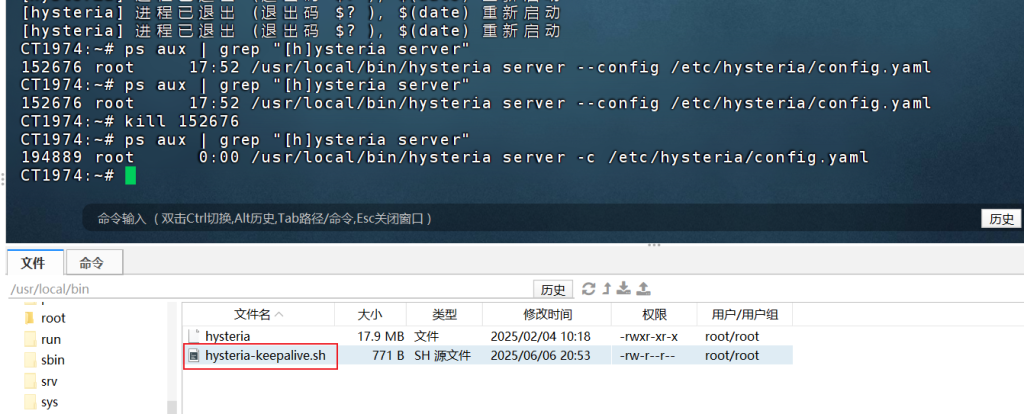Image resolution: width=1024 pixels, height=414 pixels.
Task: Select the hysteria-keepalive.sh file icon
Action: point(195,356)
